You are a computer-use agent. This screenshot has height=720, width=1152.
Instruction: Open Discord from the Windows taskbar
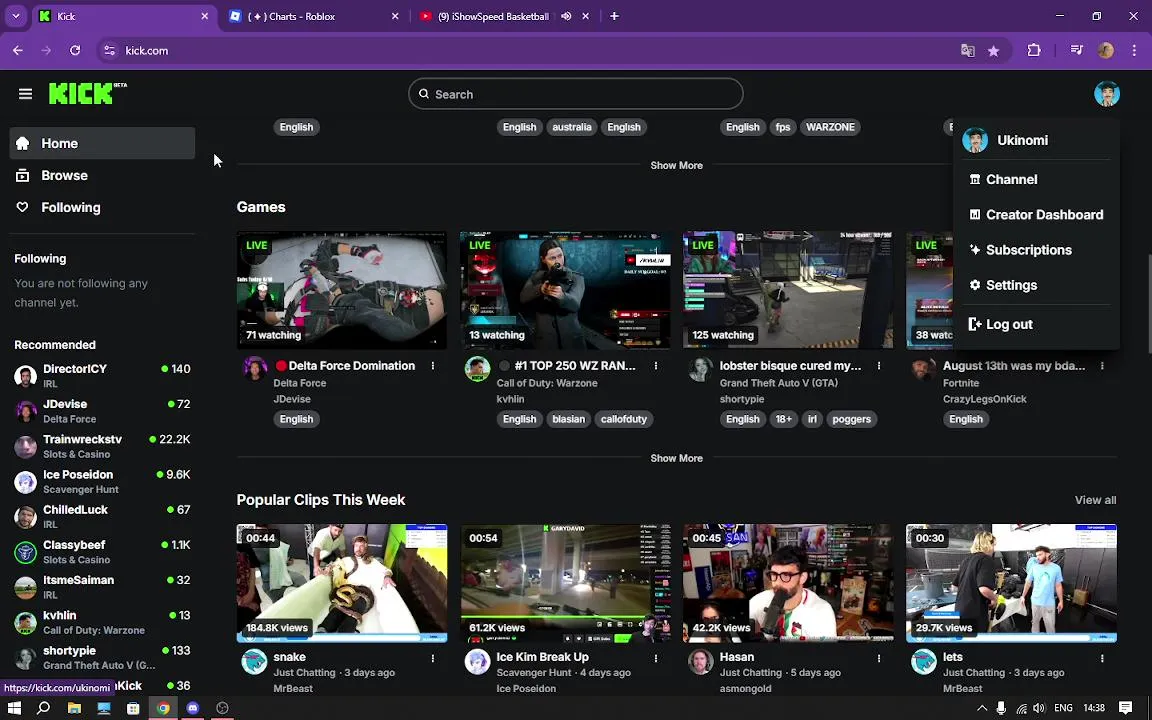[192, 708]
